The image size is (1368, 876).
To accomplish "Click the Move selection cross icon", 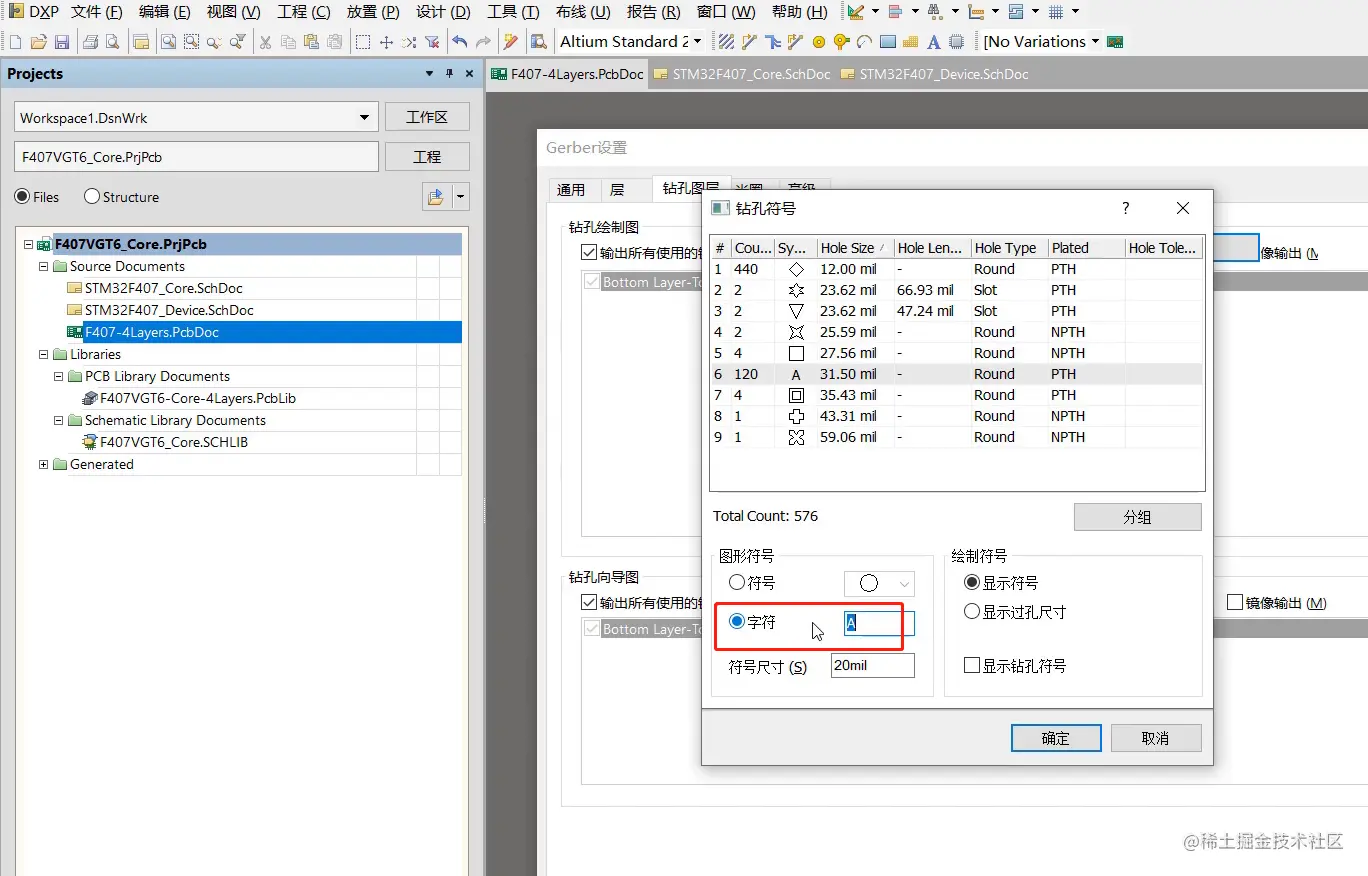I will (x=386, y=42).
